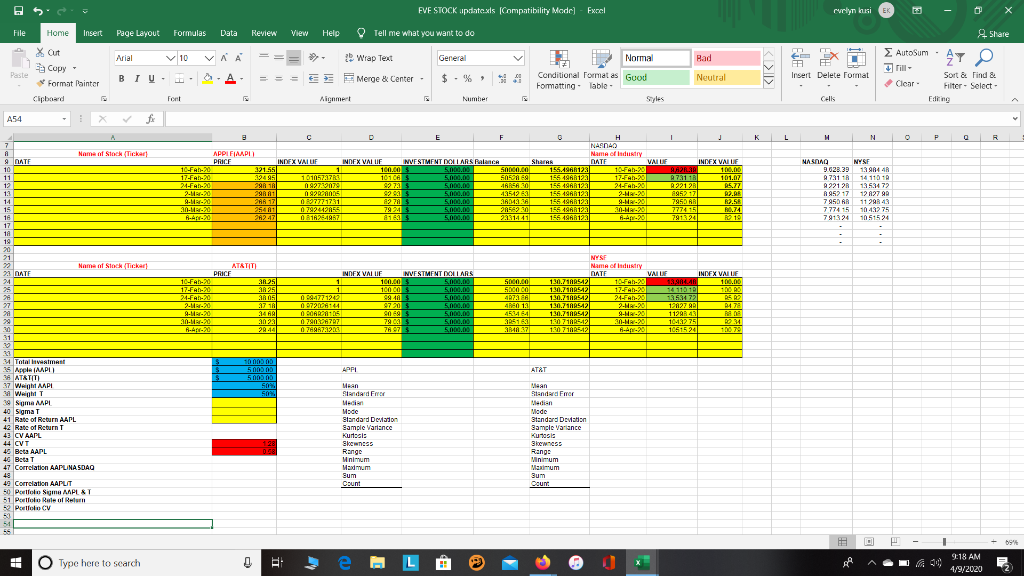Image resolution: width=1024 pixels, height=576 pixels.
Task: Select the Format Painter brush
Action: click(40, 84)
